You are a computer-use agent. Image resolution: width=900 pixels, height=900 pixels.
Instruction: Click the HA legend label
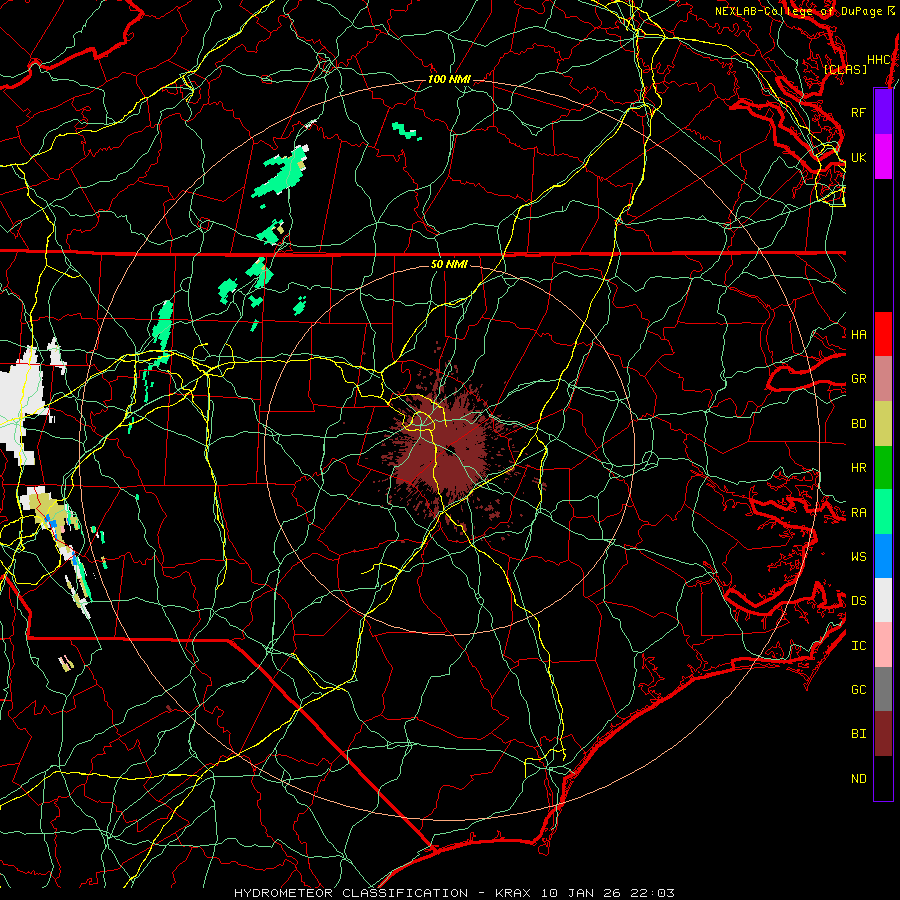(x=859, y=334)
